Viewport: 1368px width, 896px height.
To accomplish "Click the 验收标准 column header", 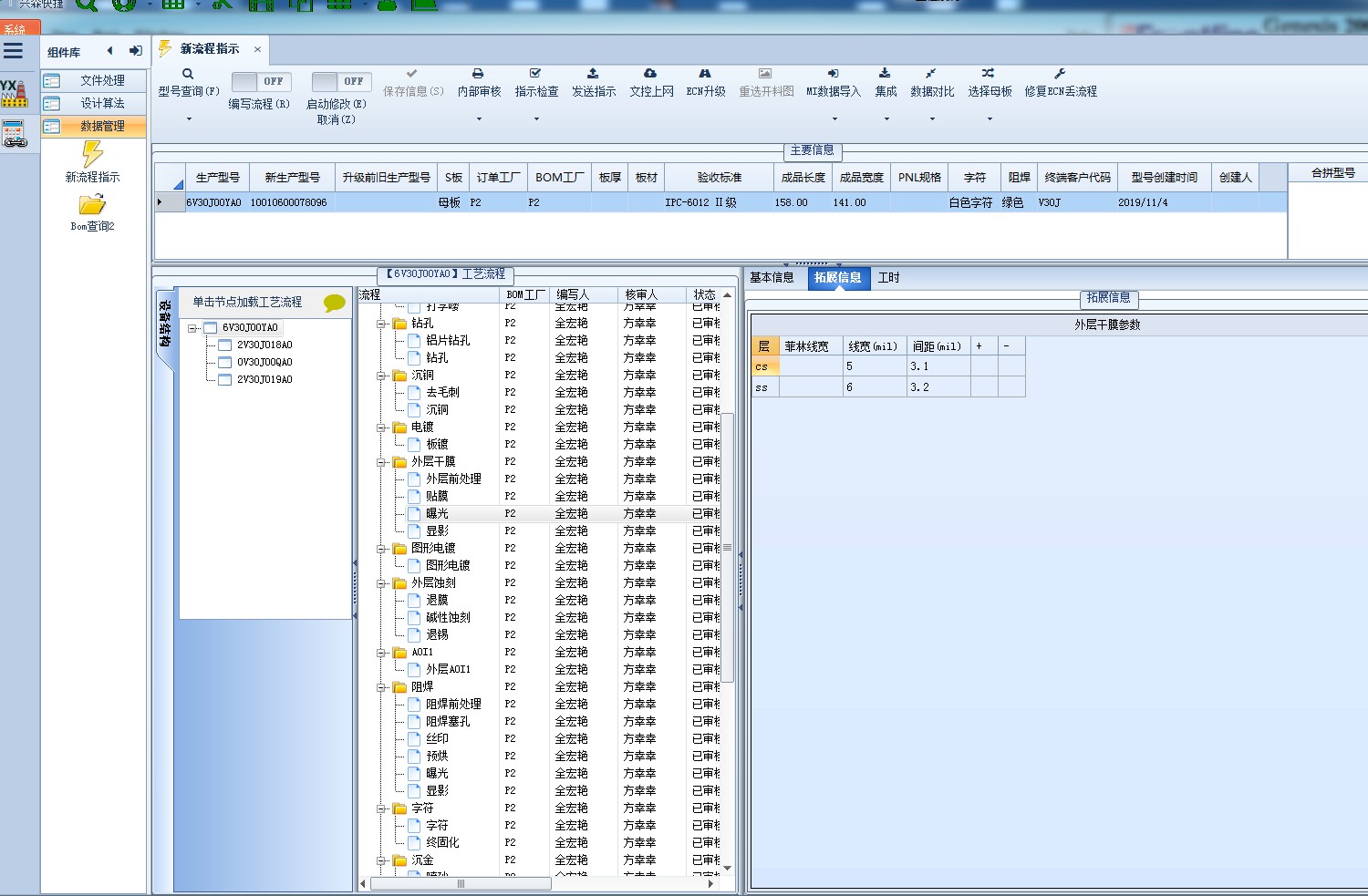I will pos(720,178).
